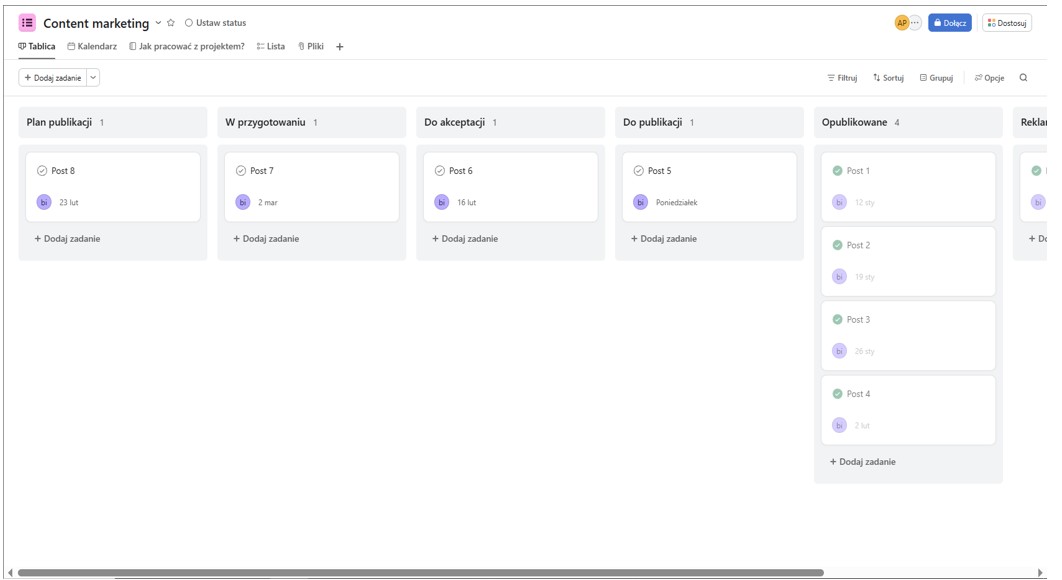1062x580 pixels.
Task: Add a new view with plus icon
Action: (x=340, y=47)
